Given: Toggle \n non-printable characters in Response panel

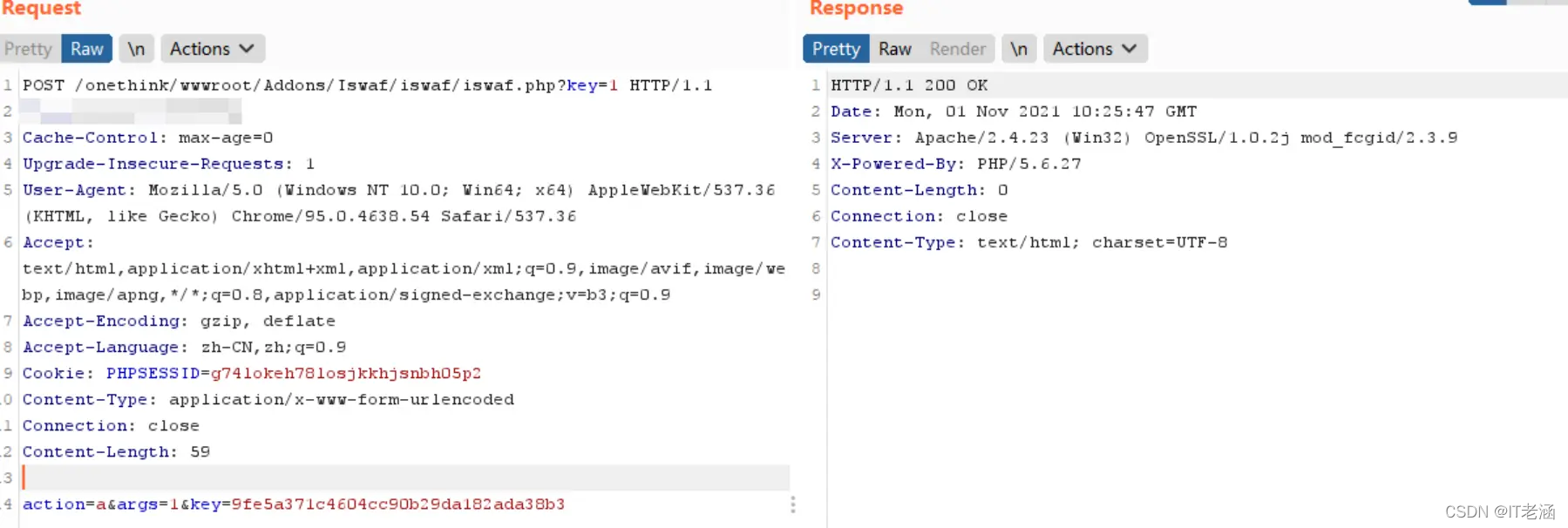Looking at the screenshot, I should [1019, 49].
